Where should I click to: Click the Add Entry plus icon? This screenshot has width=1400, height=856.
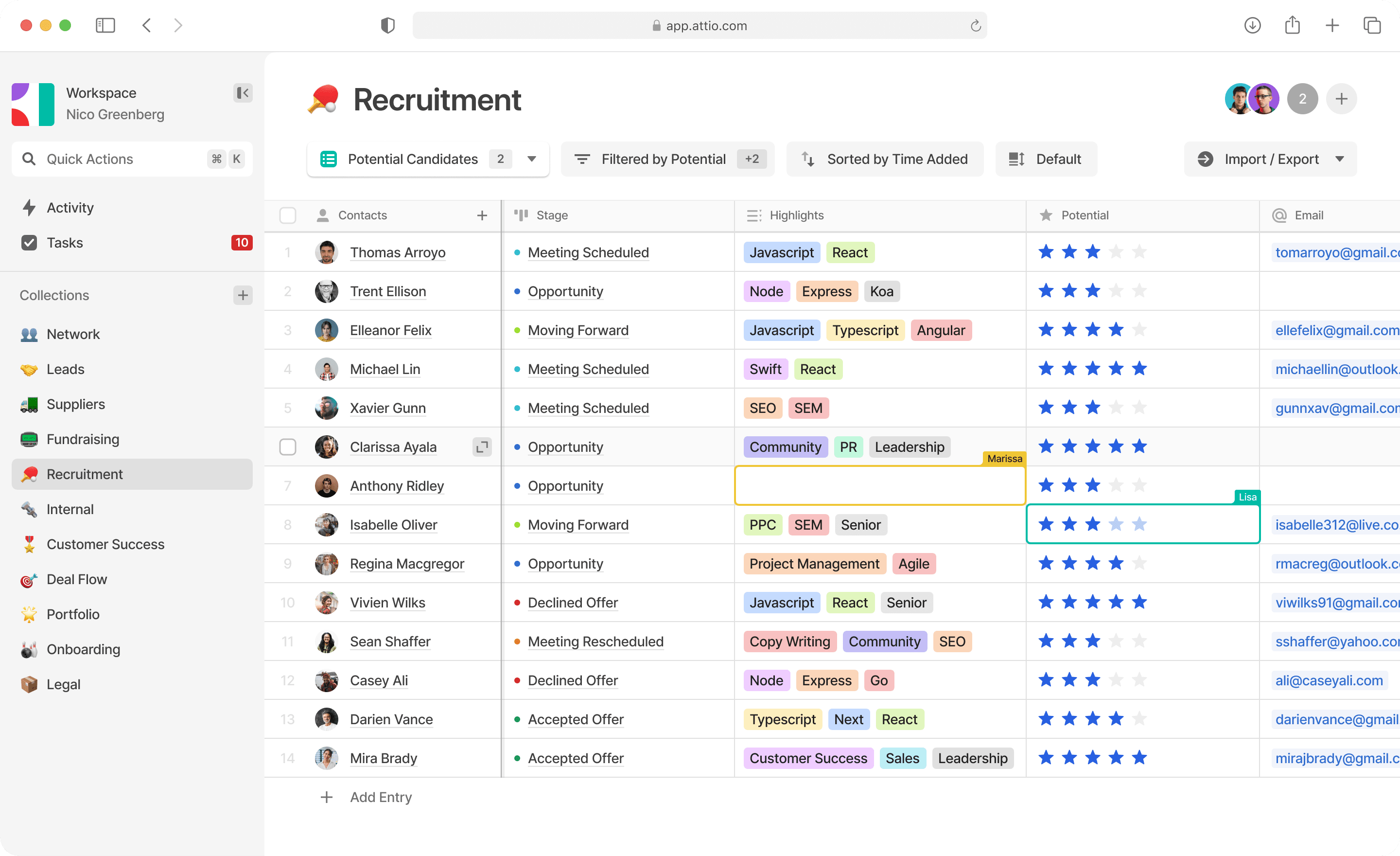[326, 797]
